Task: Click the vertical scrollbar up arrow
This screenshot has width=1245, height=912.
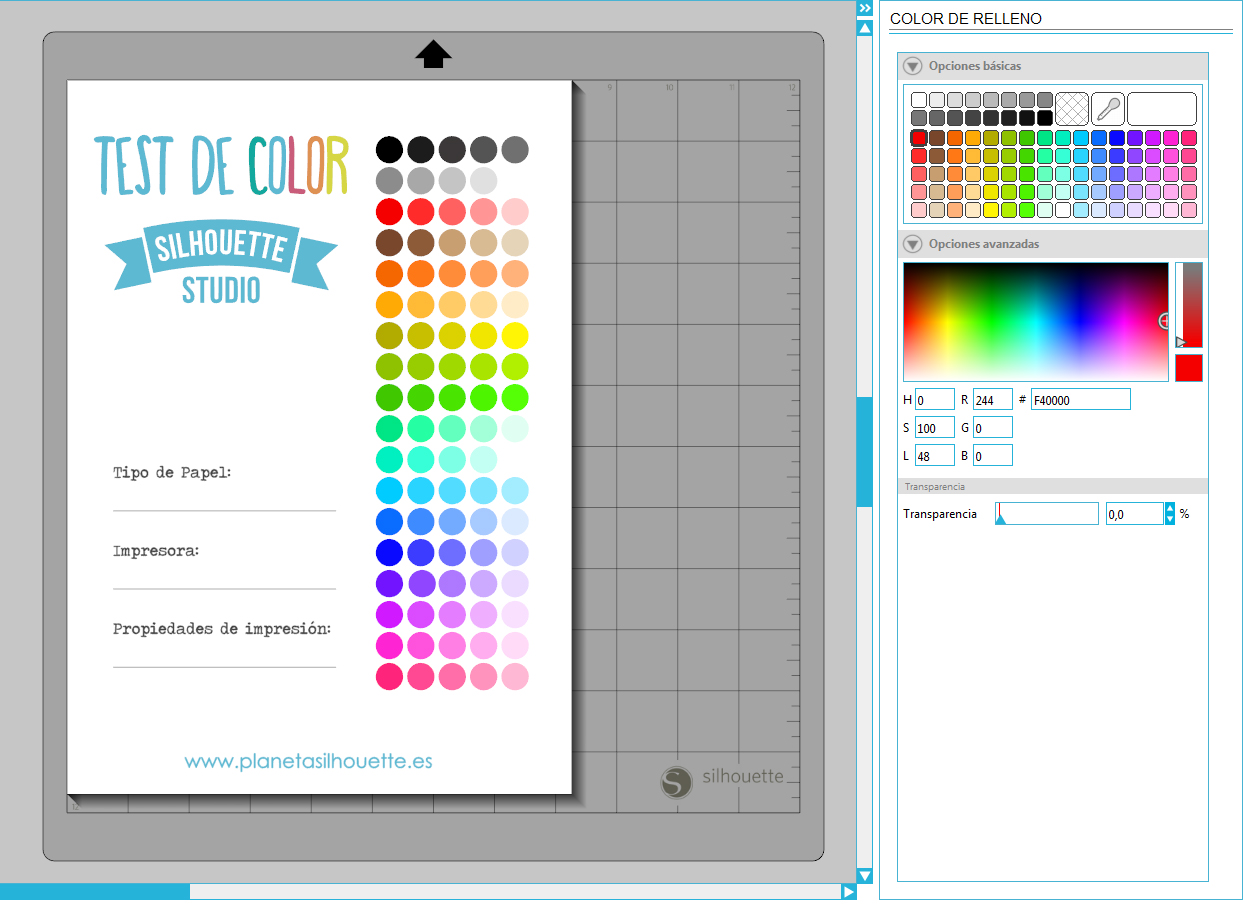Action: 865,28
